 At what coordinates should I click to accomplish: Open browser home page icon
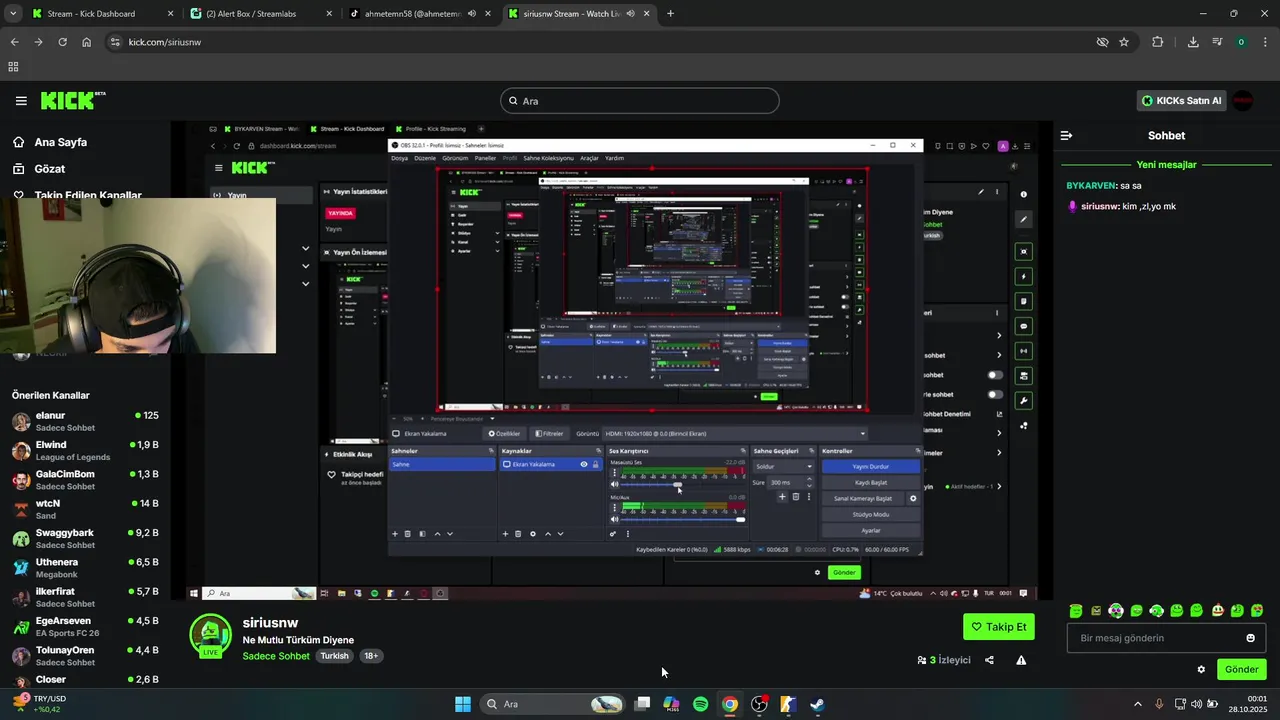point(86,42)
